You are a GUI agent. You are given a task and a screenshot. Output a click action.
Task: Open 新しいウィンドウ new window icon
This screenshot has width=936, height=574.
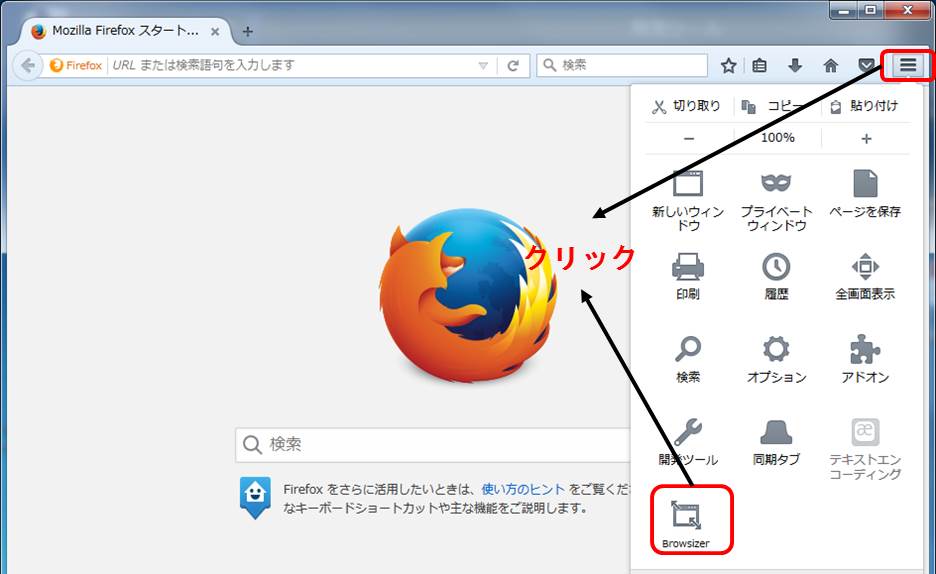click(688, 183)
